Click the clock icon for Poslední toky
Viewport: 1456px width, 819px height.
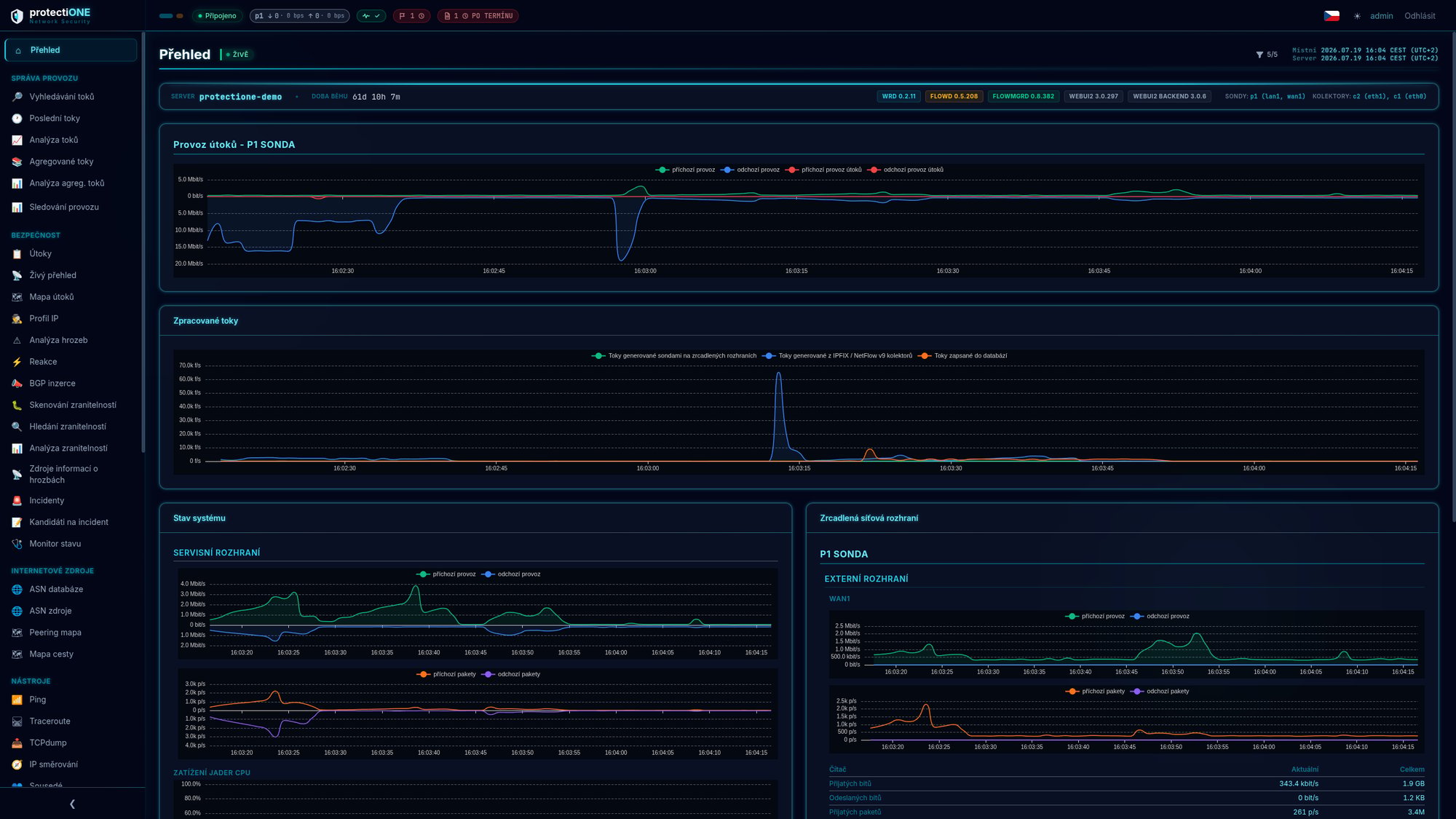coord(17,119)
